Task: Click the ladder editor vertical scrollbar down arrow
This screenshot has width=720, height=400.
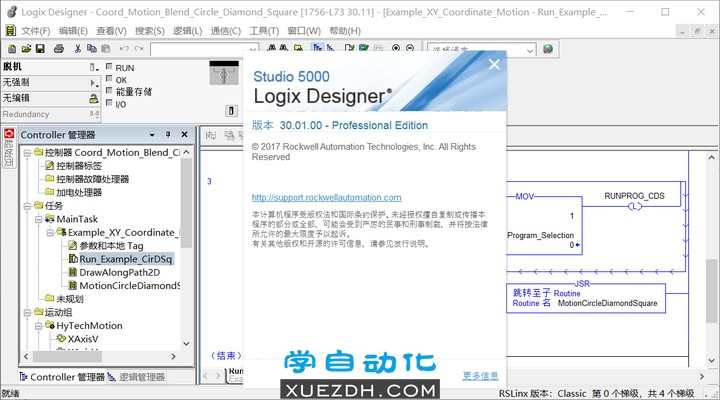Action: click(711, 361)
